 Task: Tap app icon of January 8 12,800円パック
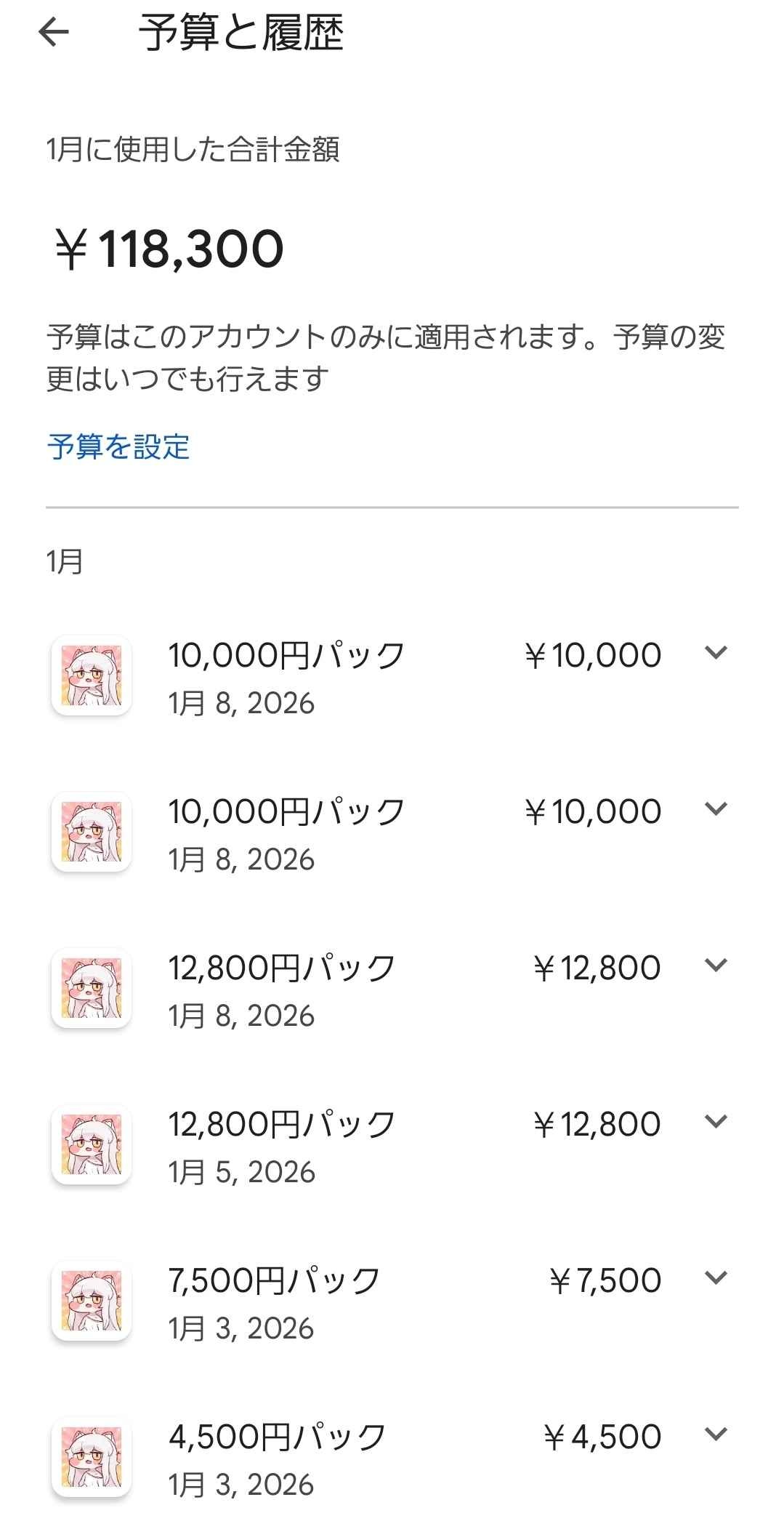point(92,988)
